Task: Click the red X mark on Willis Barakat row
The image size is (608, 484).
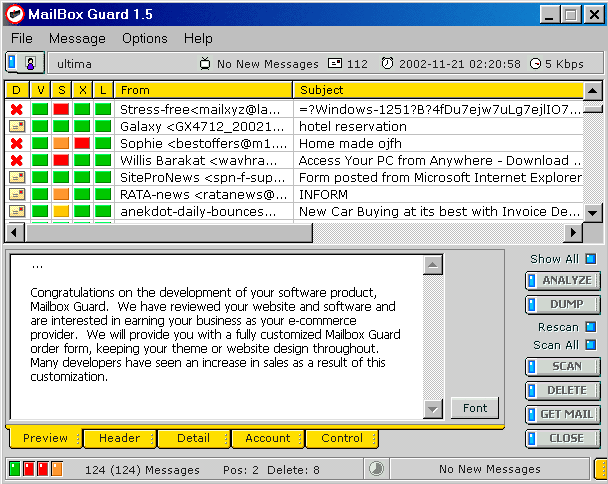Action: tap(16, 161)
